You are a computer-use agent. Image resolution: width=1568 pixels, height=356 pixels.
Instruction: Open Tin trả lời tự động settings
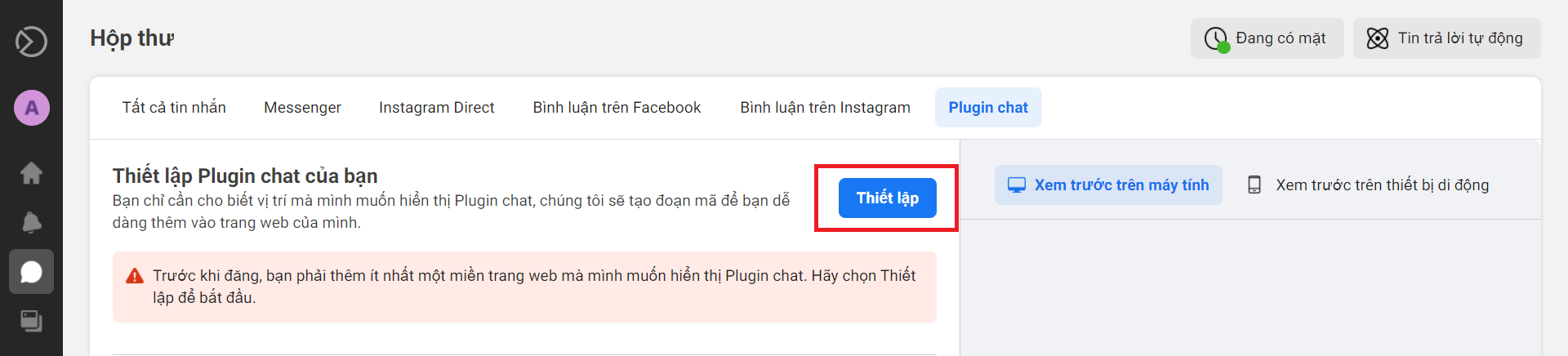pos(1446,38)
